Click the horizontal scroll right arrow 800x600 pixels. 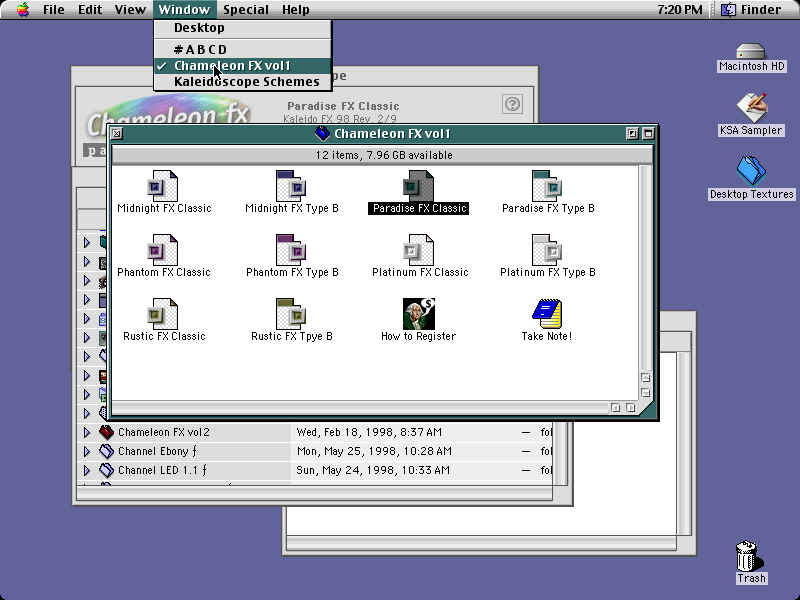click(x=631, y=408)
